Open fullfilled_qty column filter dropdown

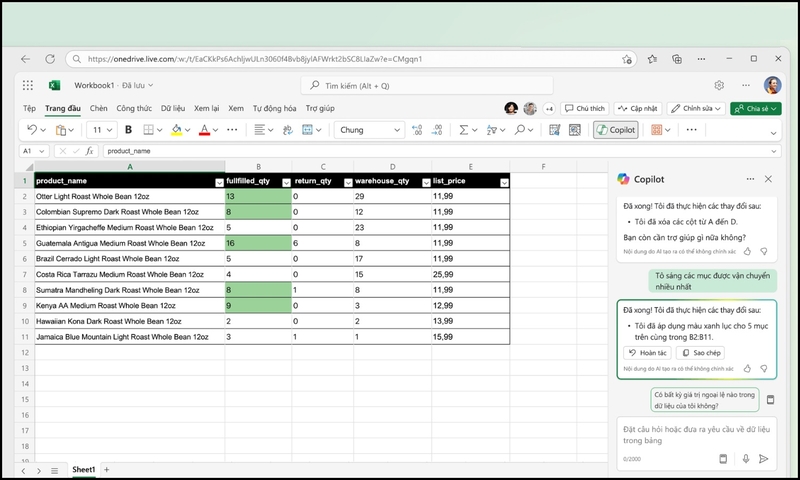(x=286, y=183)
